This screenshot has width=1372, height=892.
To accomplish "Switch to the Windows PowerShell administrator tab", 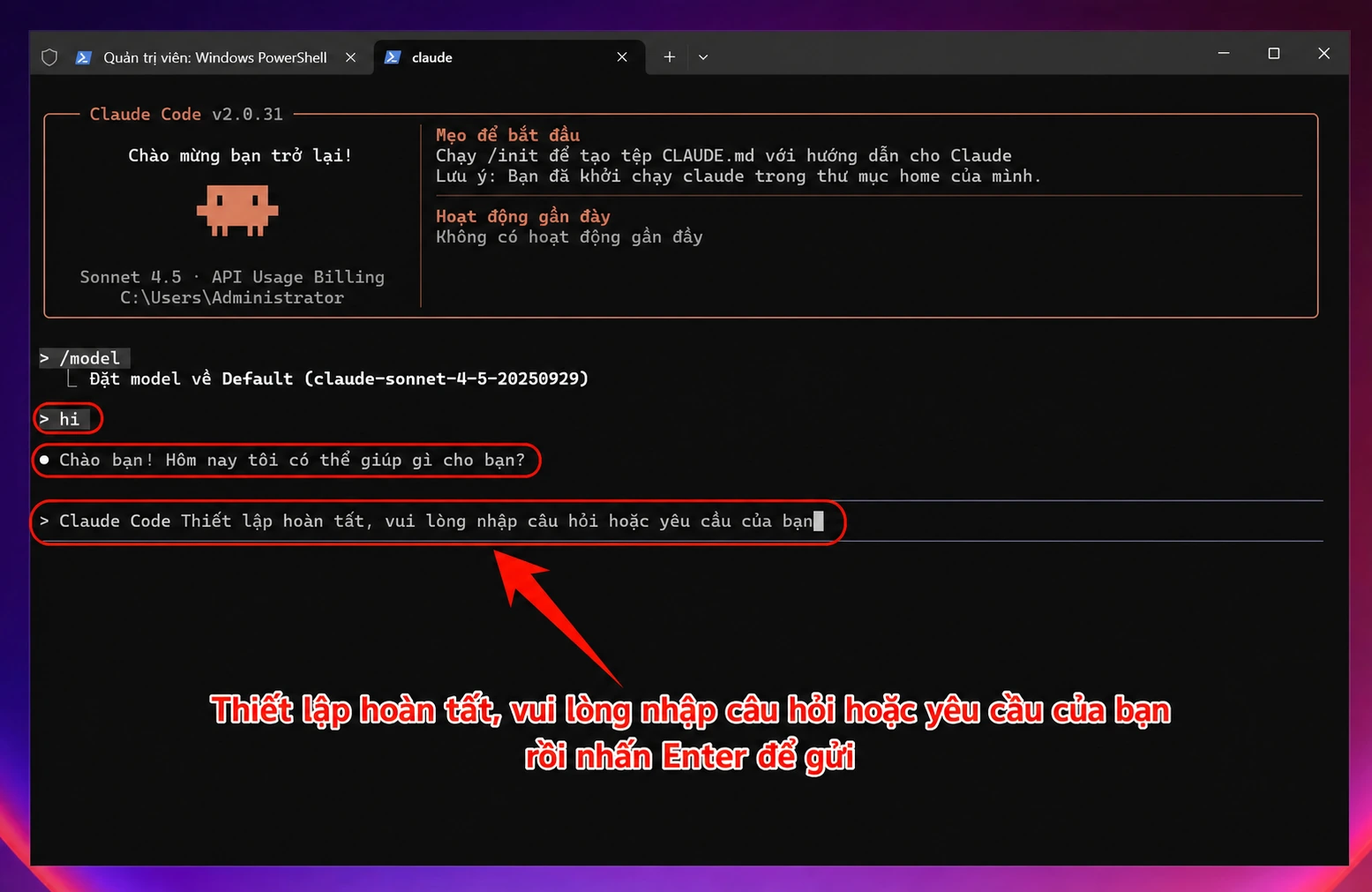I will [214, 57].
